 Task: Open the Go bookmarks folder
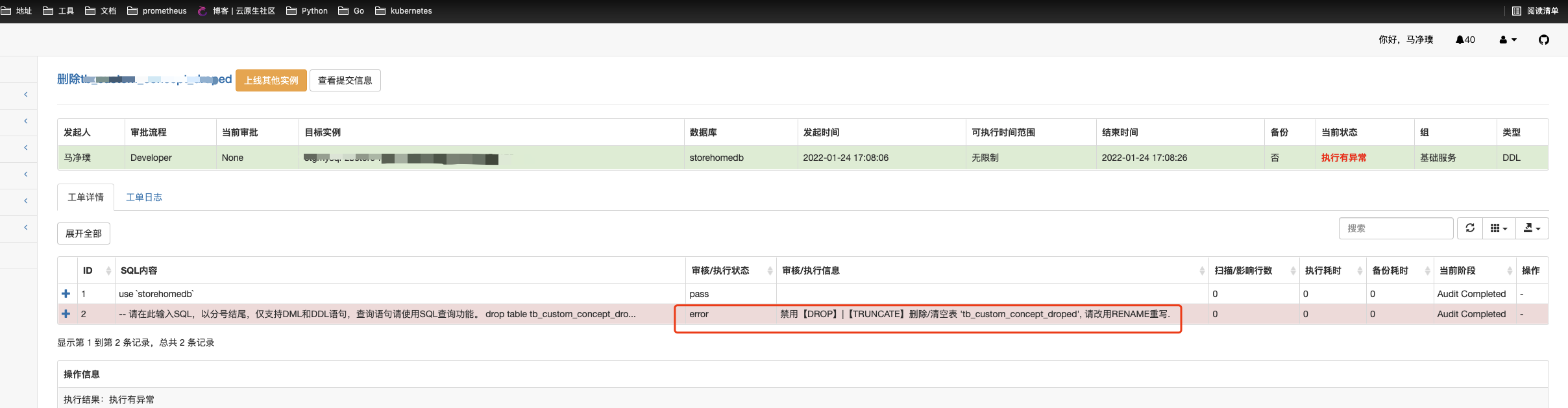pyautogui.click(x=351, y=11)
